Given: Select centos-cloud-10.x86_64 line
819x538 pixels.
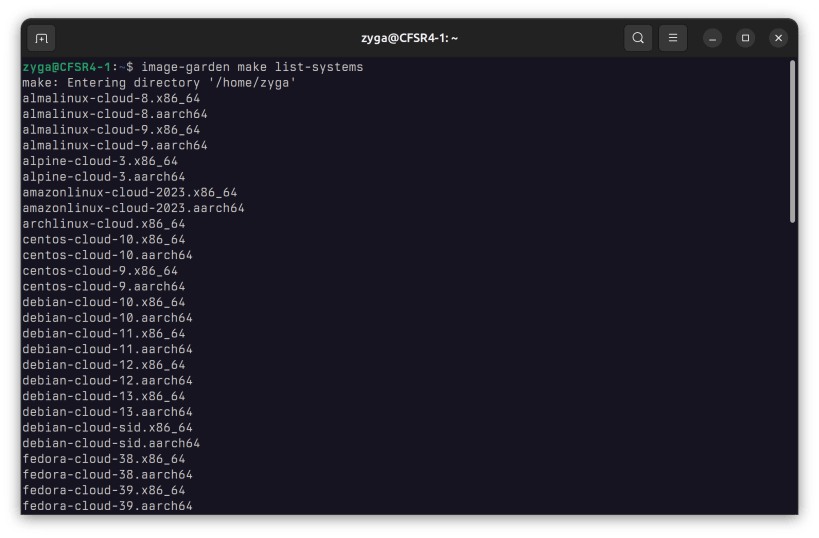Looking at the screenshot, I should [x=104, y=240].
